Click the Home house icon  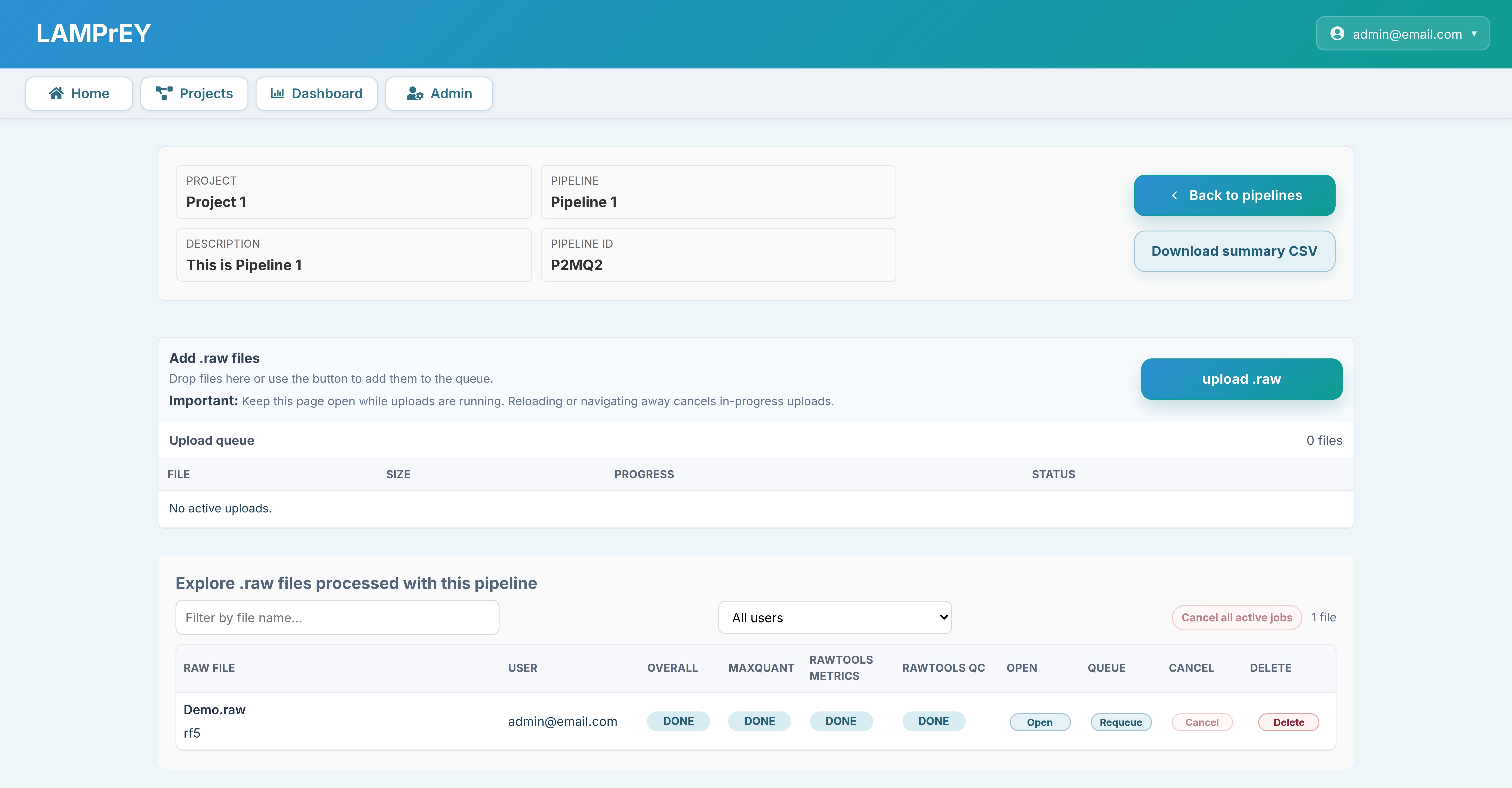tap(56, 93)
